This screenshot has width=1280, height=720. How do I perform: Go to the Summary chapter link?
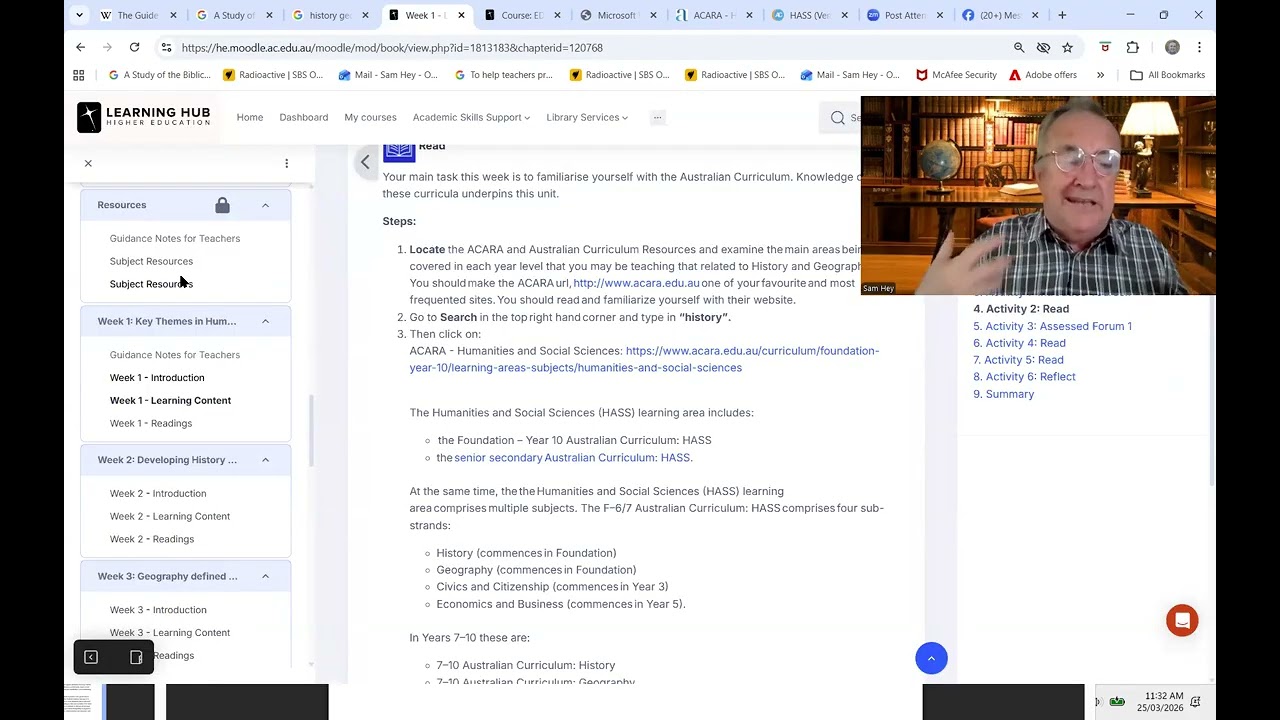(x=1009, y=394)
